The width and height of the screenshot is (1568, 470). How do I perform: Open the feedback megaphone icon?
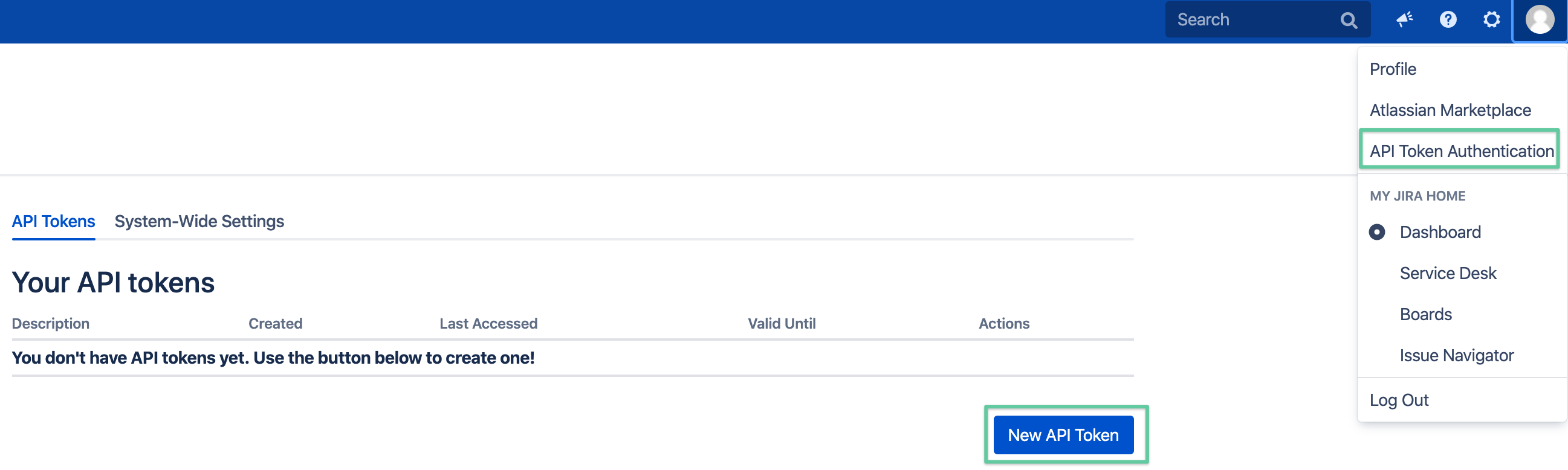coord(1404,20)
